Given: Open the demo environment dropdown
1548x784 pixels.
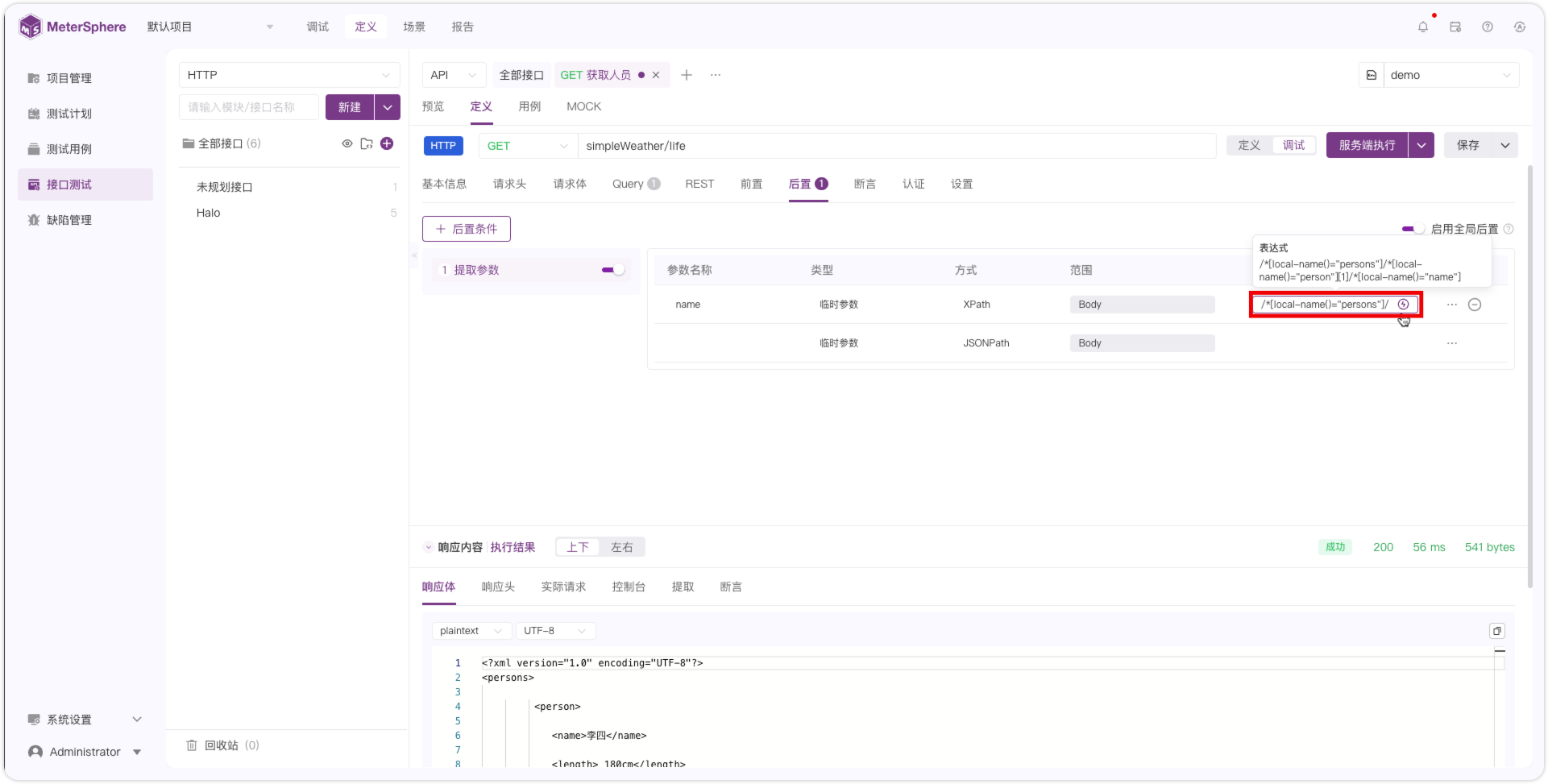Looking at the screenshot, I should click(x=1451, y=75).
